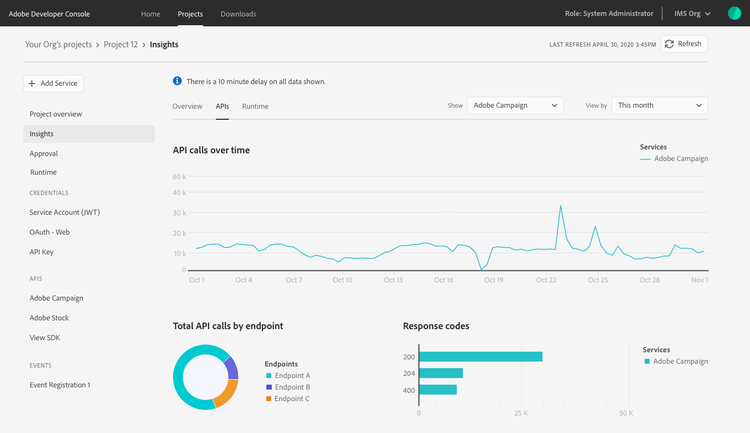This screenshot has width=750, height=433.
Task: Open Event Registration 1 in sidebar
Action: tap(60, 385)
